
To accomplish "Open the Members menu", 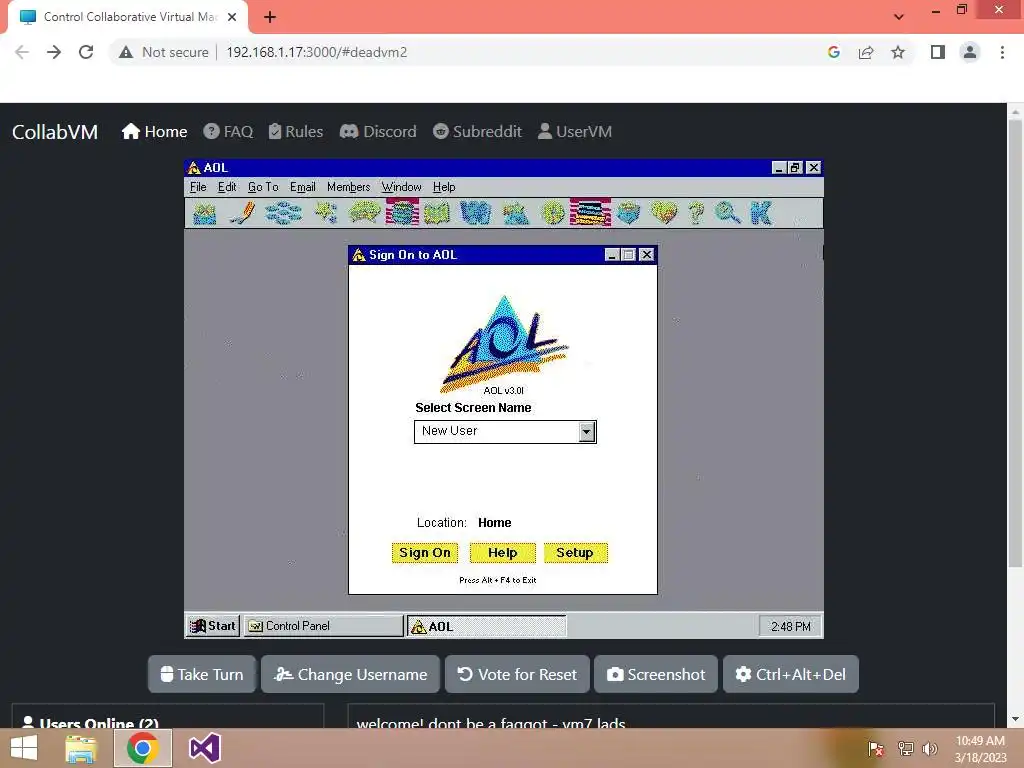I will tap(348, 187).
